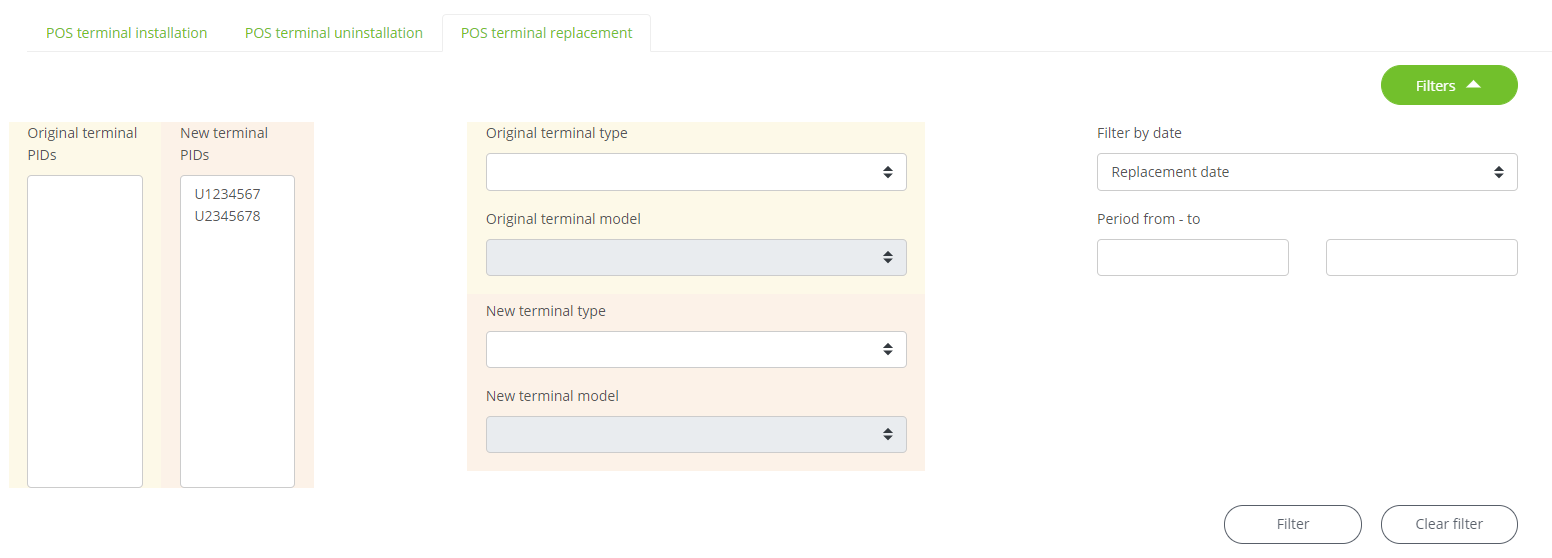Click the New terminal model select arrows
The image size is (1552, 558).
[887, 434]
